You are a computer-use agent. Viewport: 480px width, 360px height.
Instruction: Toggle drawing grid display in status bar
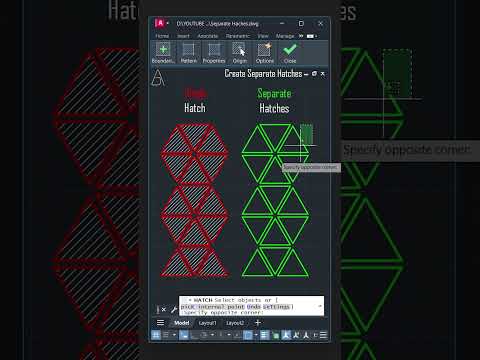pyautogui.click(x=156, y=335)
